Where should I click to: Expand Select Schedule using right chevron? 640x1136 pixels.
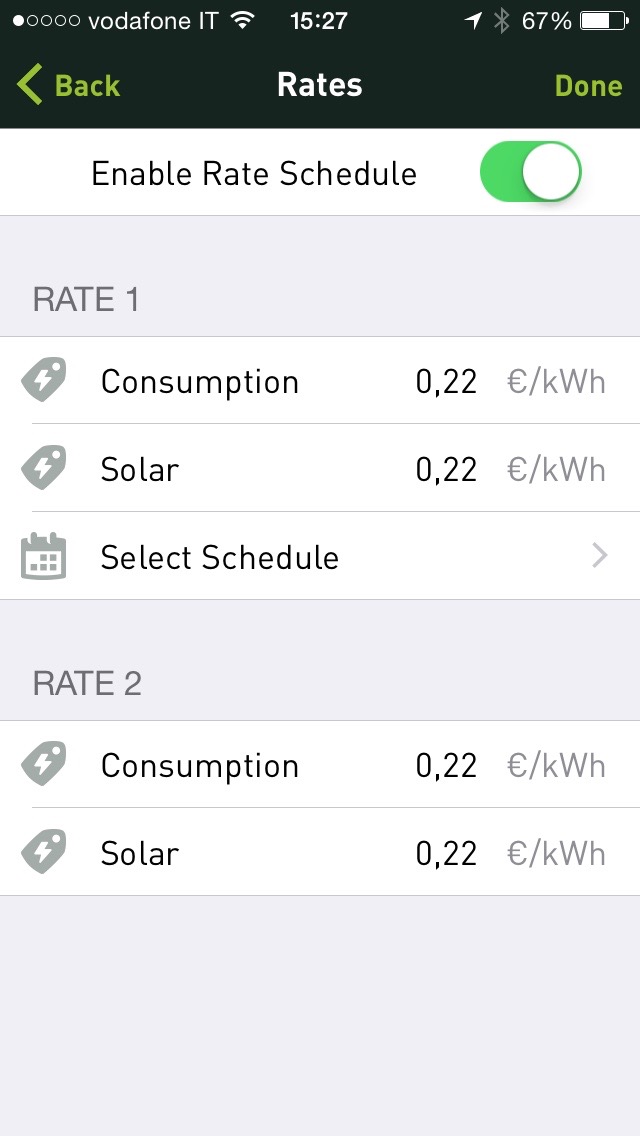pyautogui.click(x=600, y=556)
